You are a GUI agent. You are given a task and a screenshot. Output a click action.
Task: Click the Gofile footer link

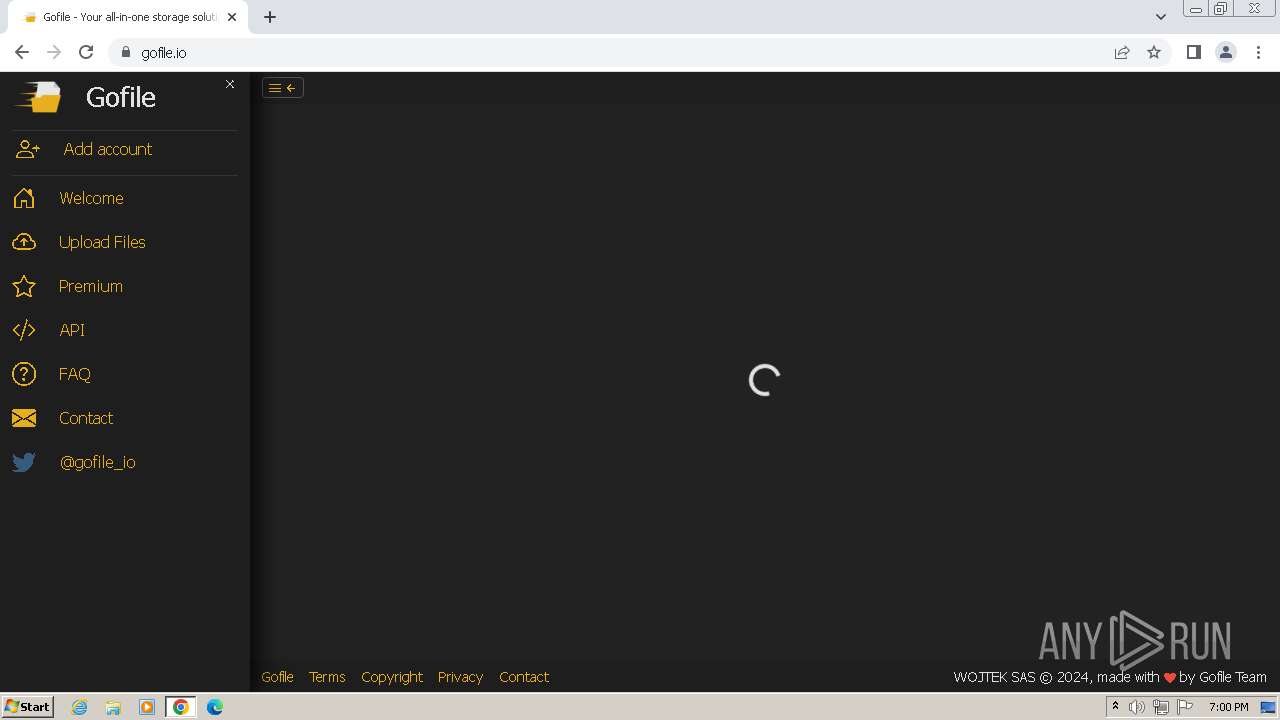click(277, 677)
